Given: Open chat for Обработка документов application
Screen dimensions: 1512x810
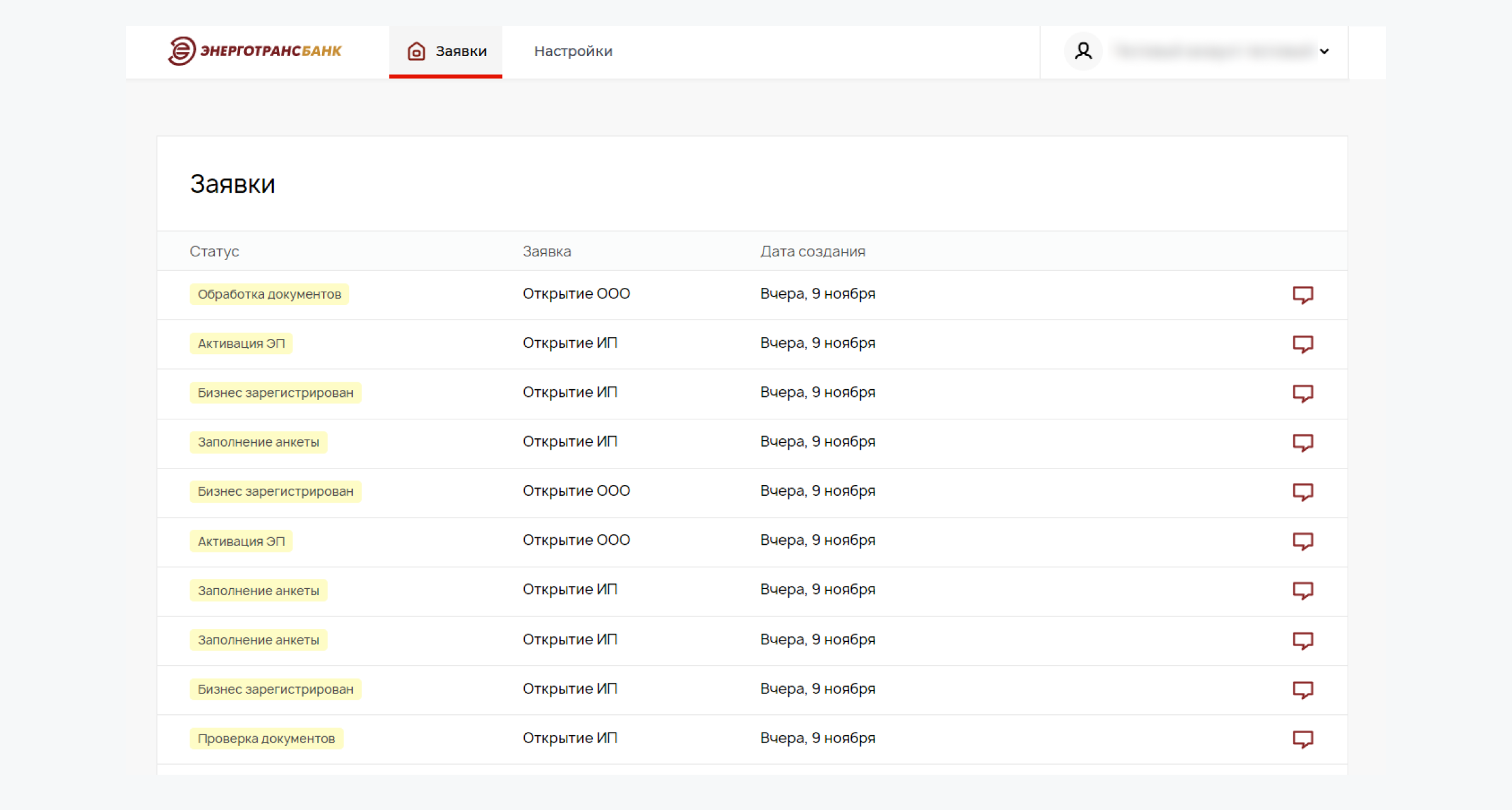Looking at the screenshot, I should 1302,294.
